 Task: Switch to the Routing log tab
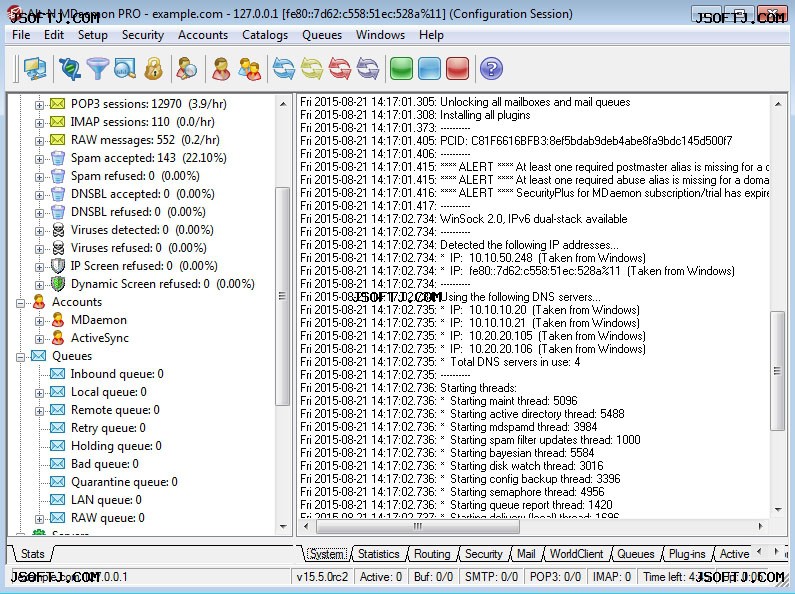tap(432, 554)
